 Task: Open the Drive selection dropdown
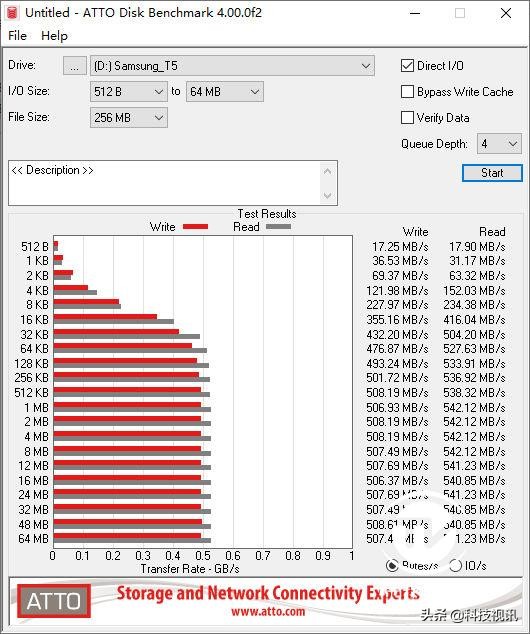[x=232, y=66]
